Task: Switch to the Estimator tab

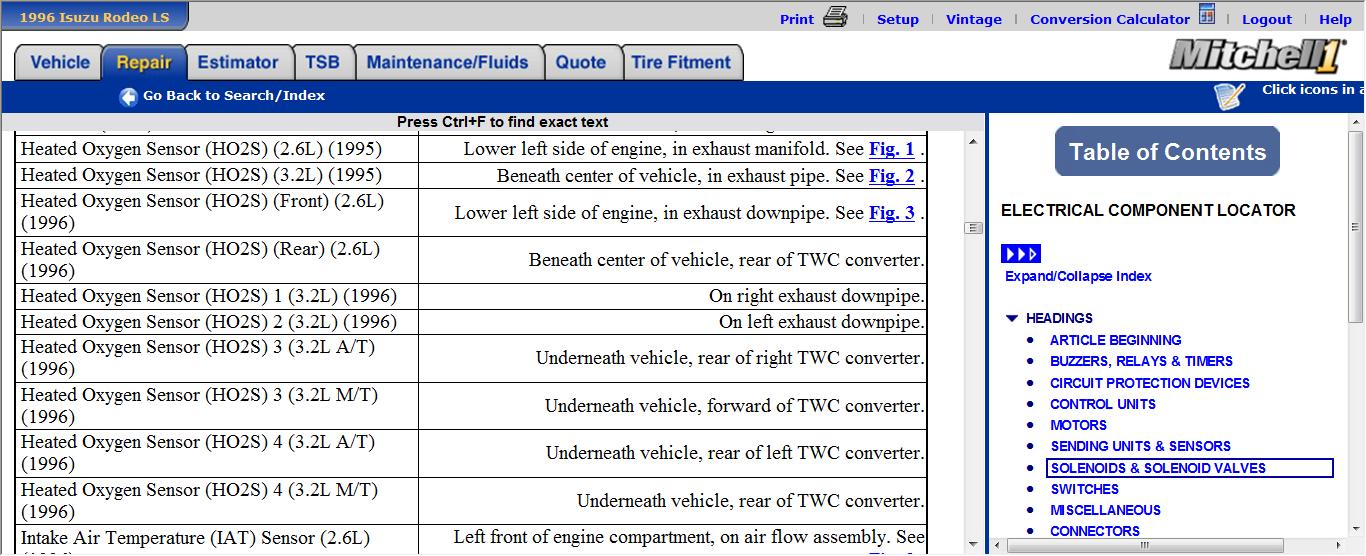Action: coord(238,62)
